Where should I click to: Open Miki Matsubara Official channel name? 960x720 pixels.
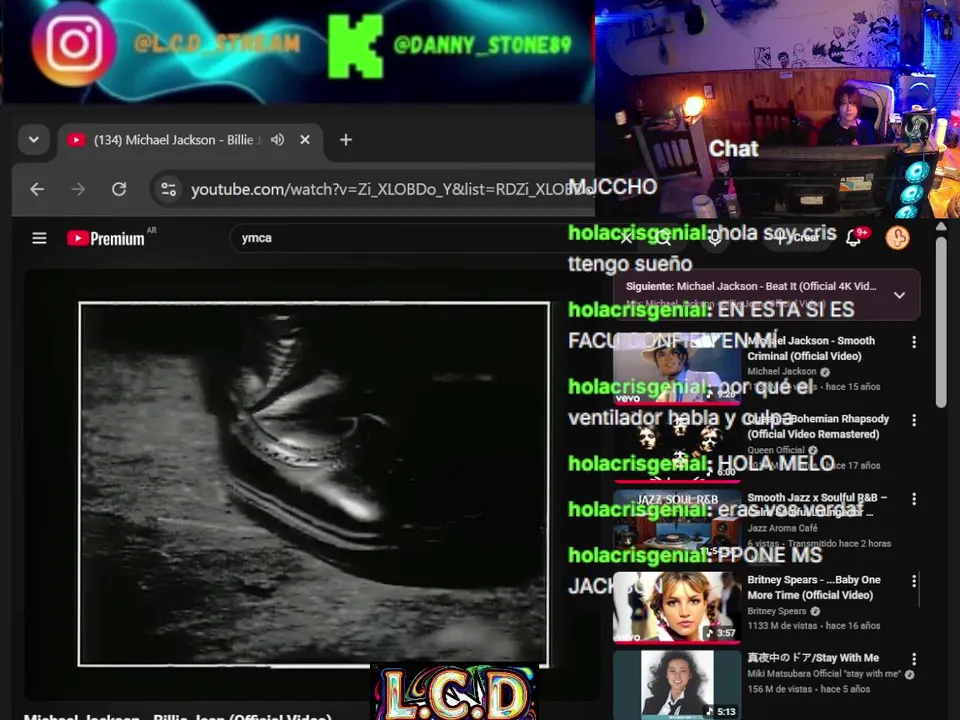point(823,673)
